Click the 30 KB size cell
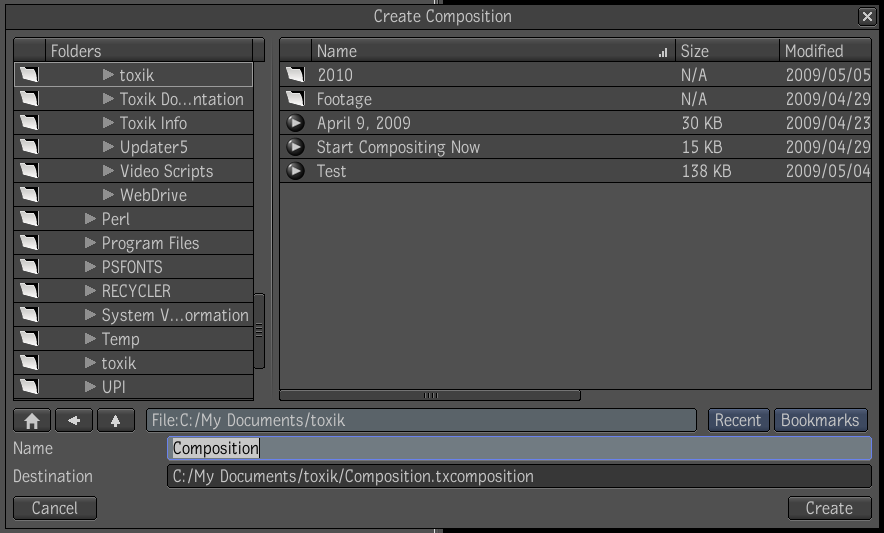The width and height of the screenshot is (884, 533). [702, 123]
